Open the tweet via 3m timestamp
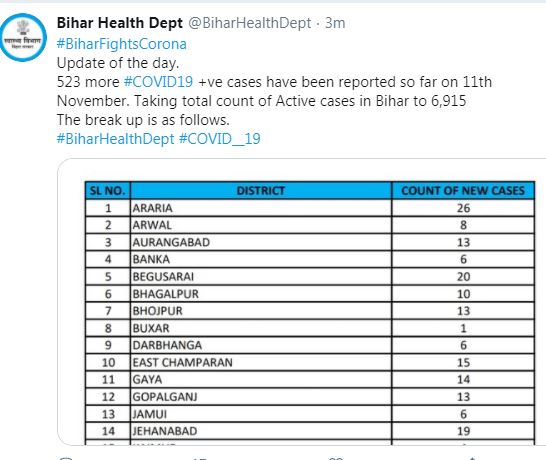546x460 pixels. (x=335, y=23)
